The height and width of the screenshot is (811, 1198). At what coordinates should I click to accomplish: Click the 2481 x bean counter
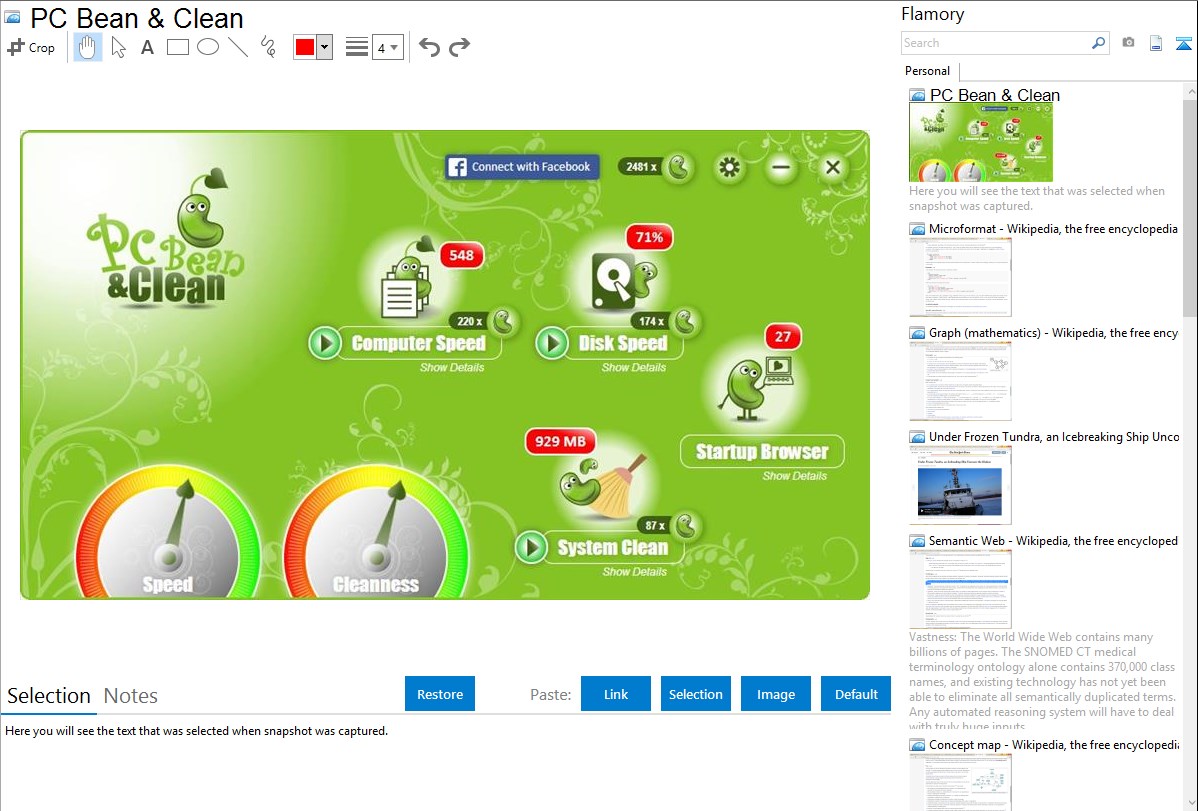(657, 167)
